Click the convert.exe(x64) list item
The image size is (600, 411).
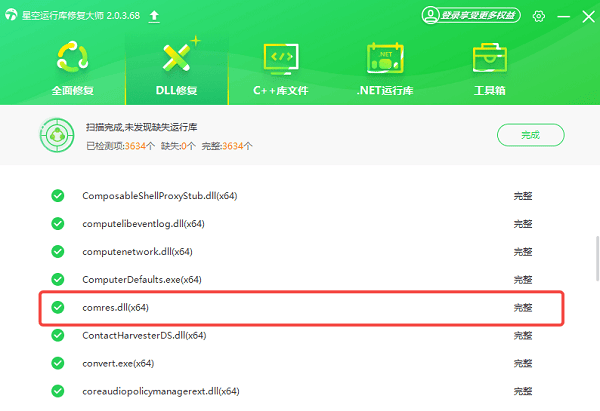[118, 362]
